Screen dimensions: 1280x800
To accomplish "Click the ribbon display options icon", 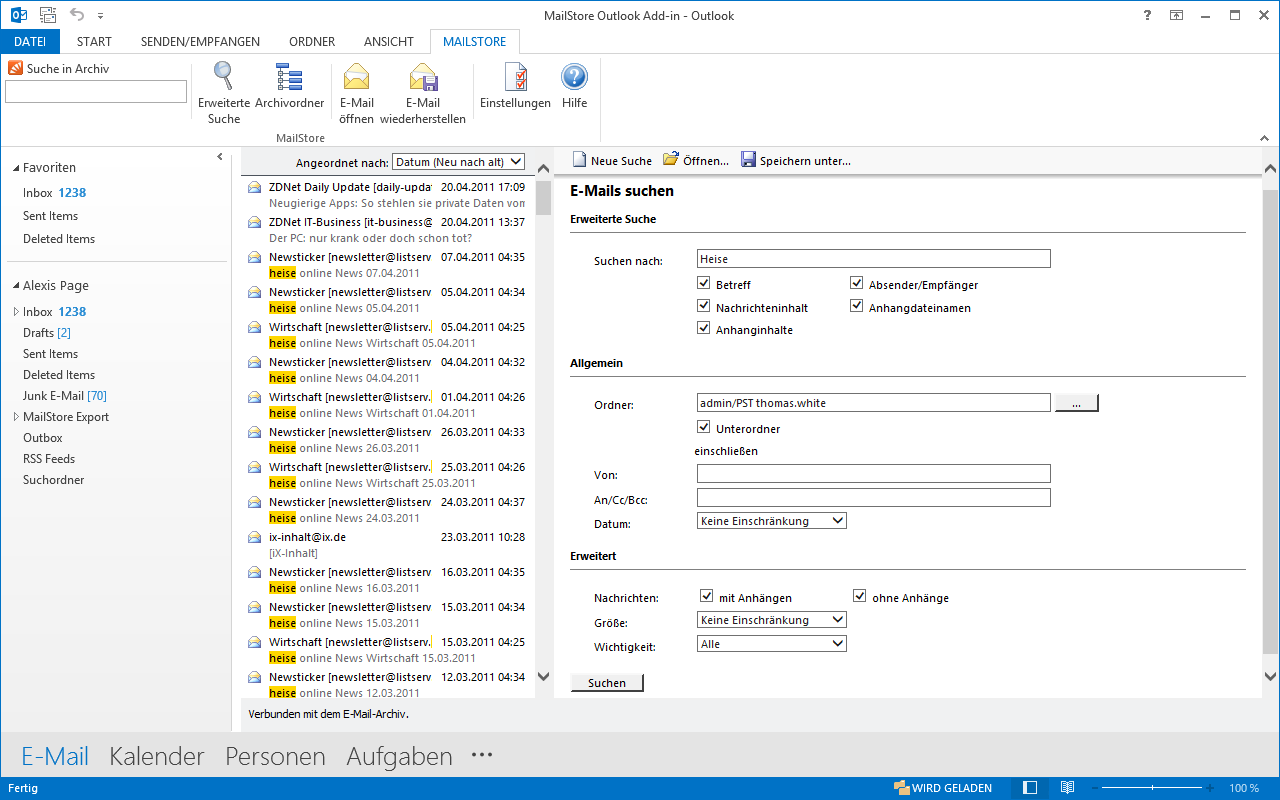I will [x=1176, y=15].
